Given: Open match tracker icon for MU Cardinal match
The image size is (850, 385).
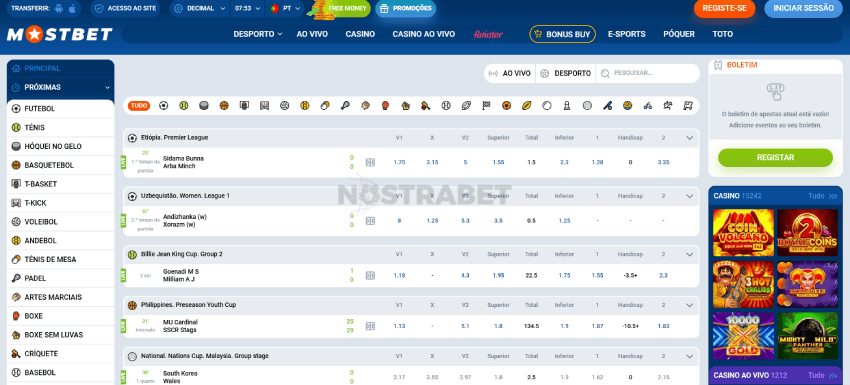Looking at the screenshot, I should (370, 326).
